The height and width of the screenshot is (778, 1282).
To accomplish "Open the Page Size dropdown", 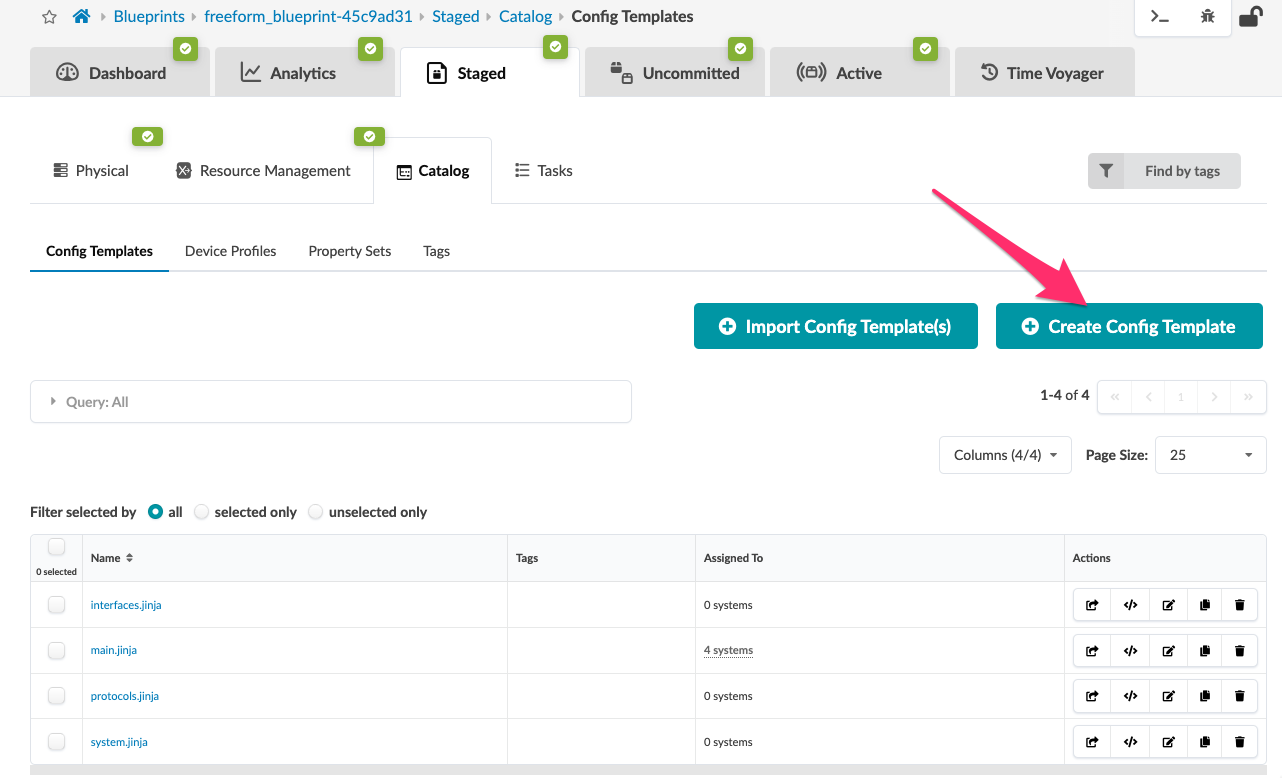I will (1210, 454).
